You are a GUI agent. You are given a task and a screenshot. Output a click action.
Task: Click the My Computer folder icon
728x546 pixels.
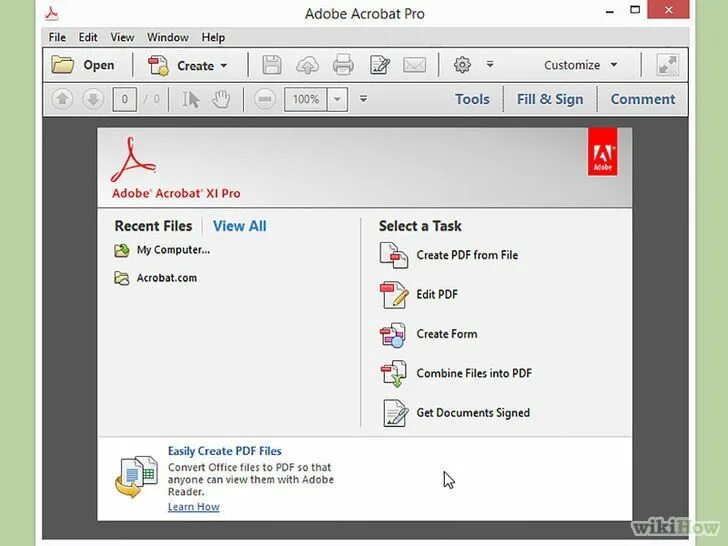coord(122,250)
